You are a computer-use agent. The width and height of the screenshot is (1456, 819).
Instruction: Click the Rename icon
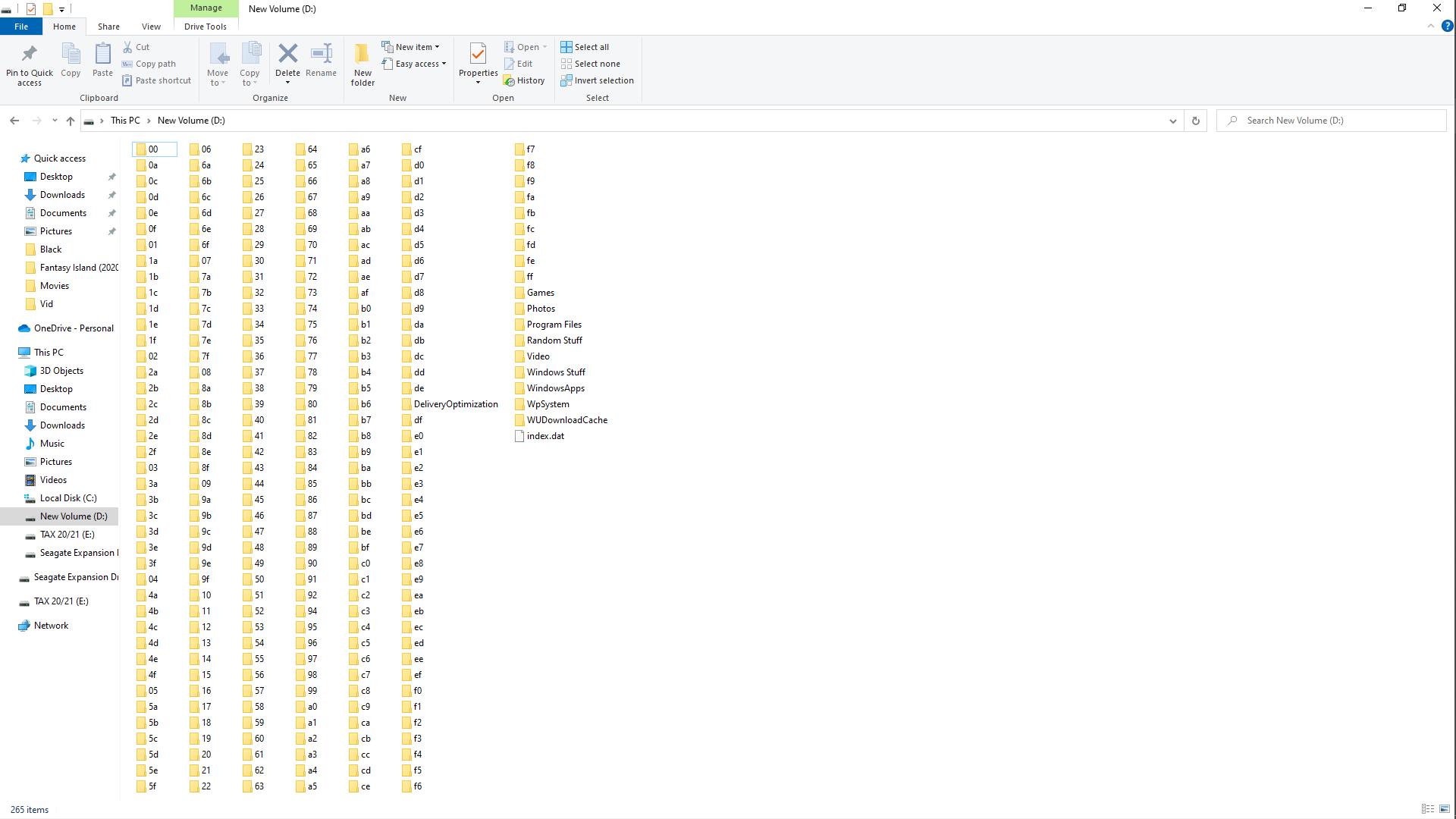(322, 55)
